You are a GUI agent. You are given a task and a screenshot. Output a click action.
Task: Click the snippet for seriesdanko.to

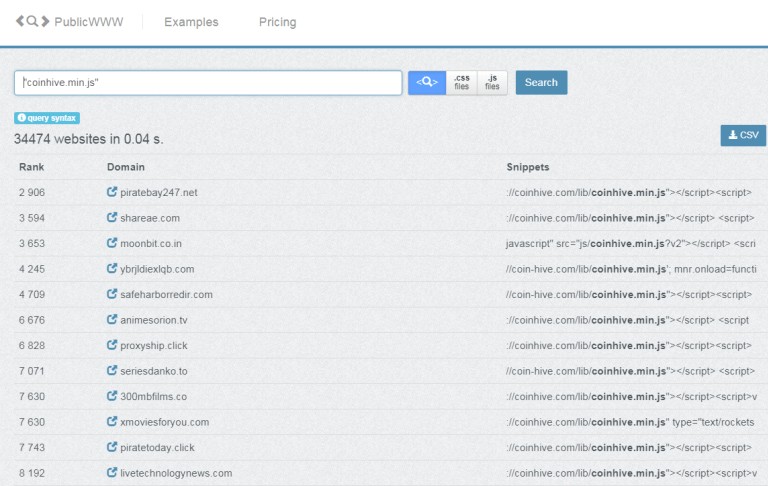[630, 371]
